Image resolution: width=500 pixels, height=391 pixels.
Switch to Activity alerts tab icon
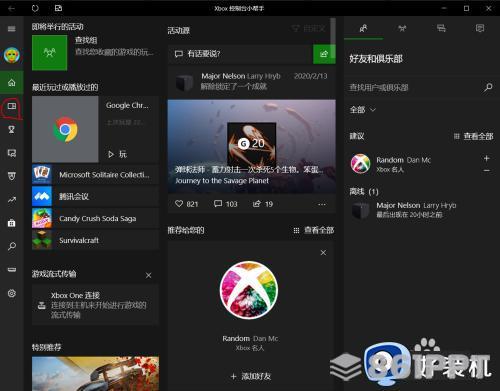[480, 28]
